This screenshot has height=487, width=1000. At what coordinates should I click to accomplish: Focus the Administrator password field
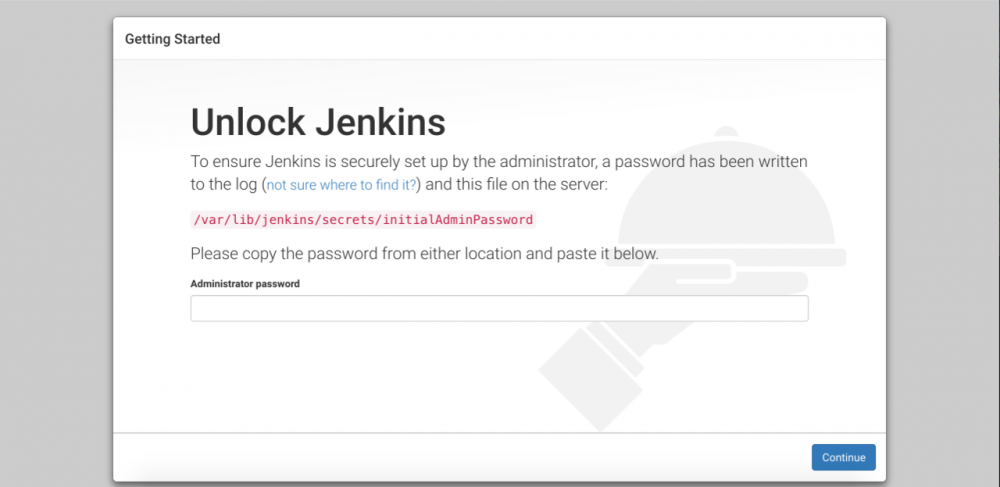click(x=499, y=309)
